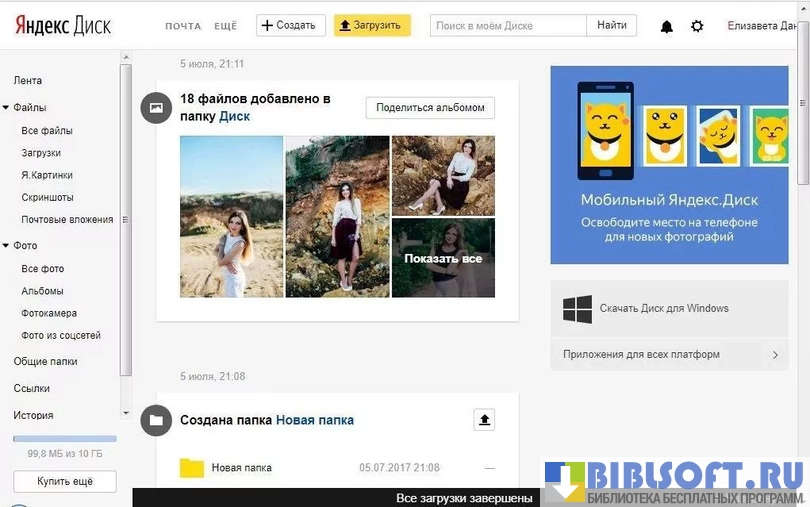810x507 pixels.
Task: Open the Диск folder link
Action: coord(234,116)
